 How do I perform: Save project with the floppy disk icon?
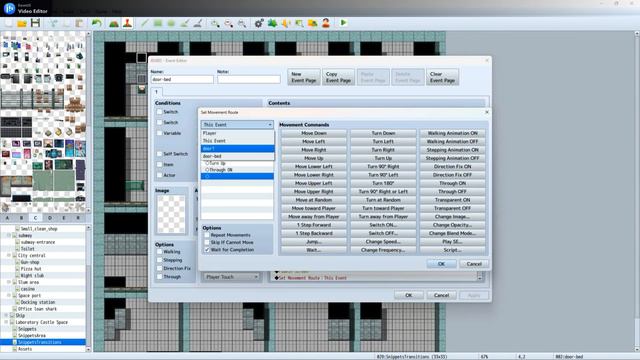pyautogui.click(x=36, y=23)
